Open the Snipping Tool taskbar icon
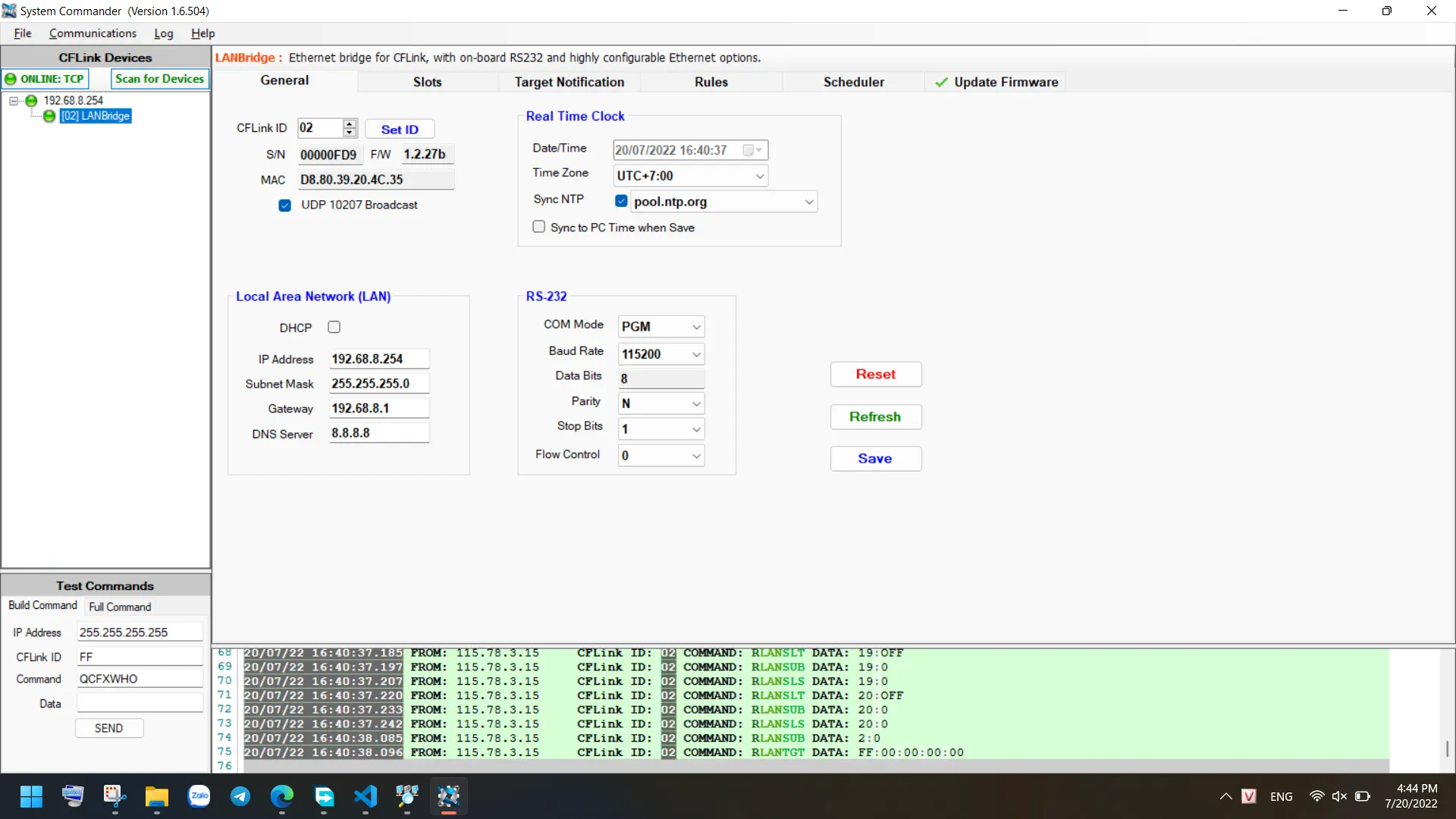Viewport: 1456px width, 819px height. 115,795
